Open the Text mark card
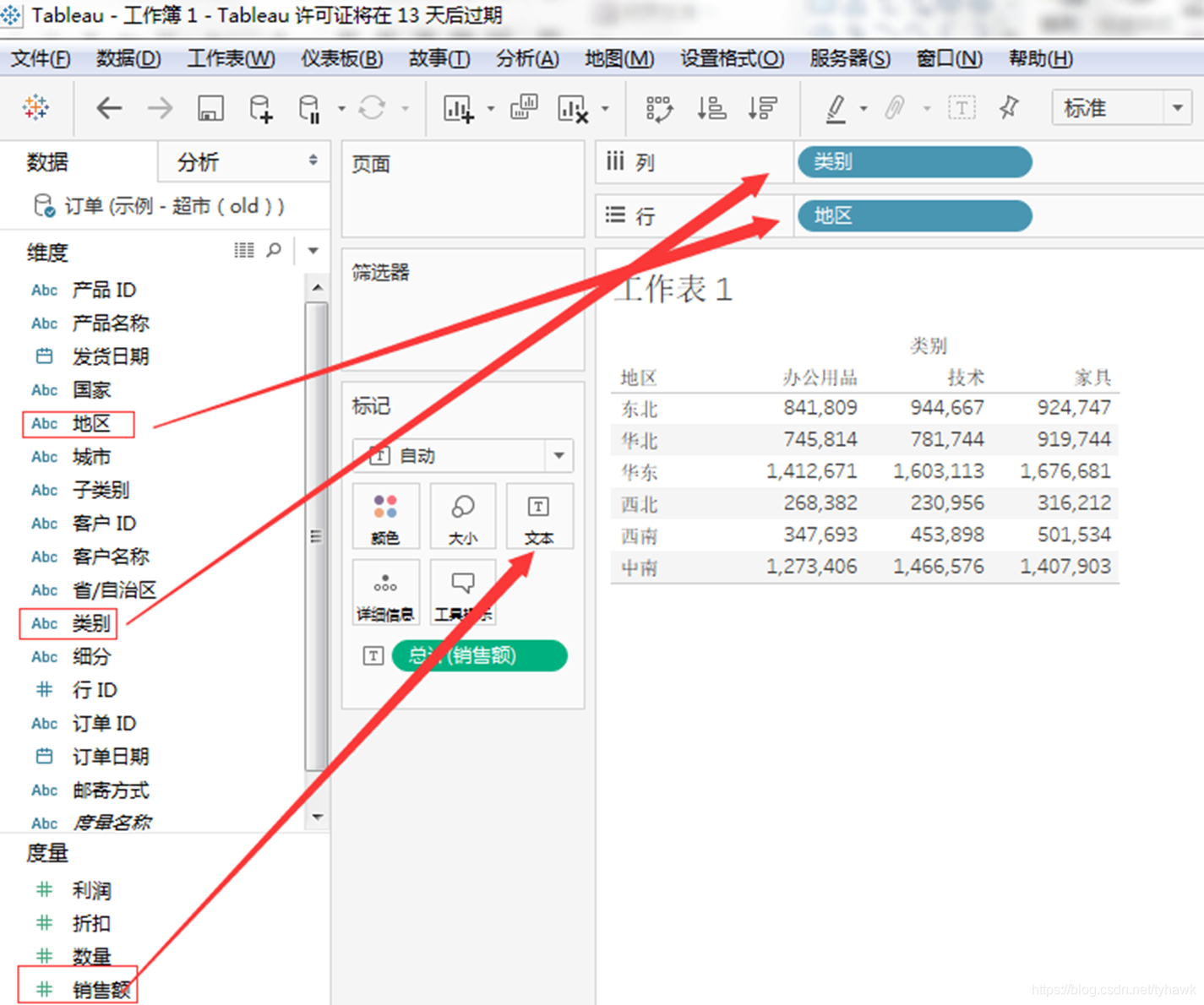 pyautogui.click(x=539, y=517)
